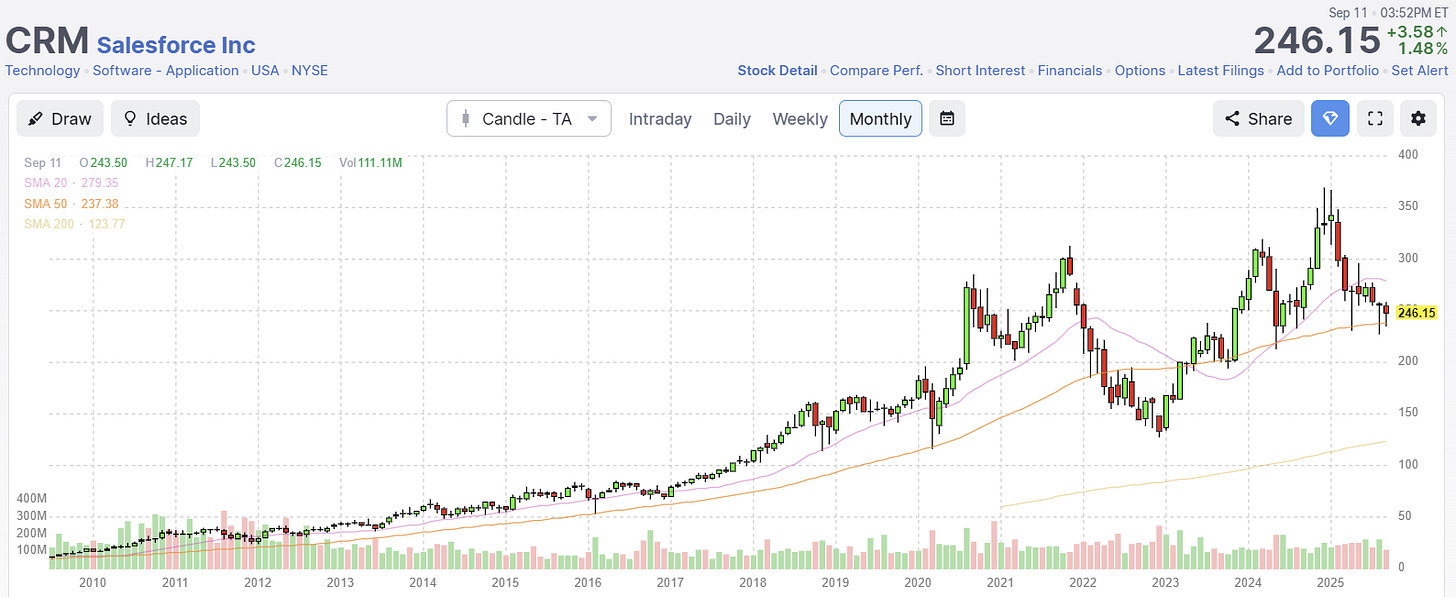
Task: Click the Share chart button
Action: click(1259, 119)
